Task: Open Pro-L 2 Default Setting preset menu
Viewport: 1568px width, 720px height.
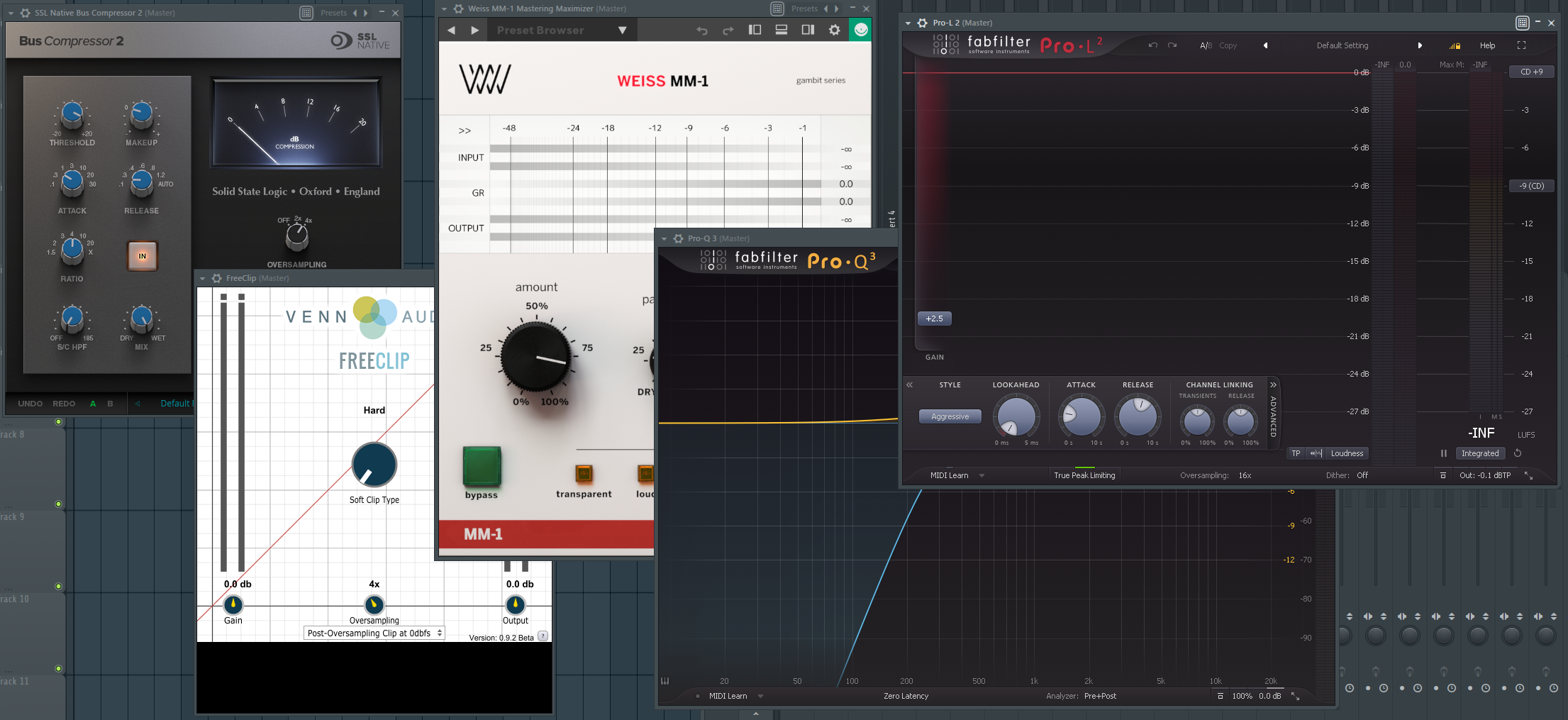Action: (1342, 45)
